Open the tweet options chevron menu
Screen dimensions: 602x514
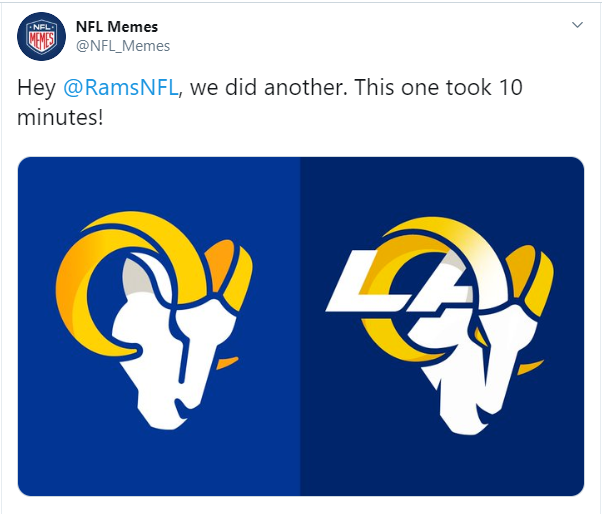(576, 24)
